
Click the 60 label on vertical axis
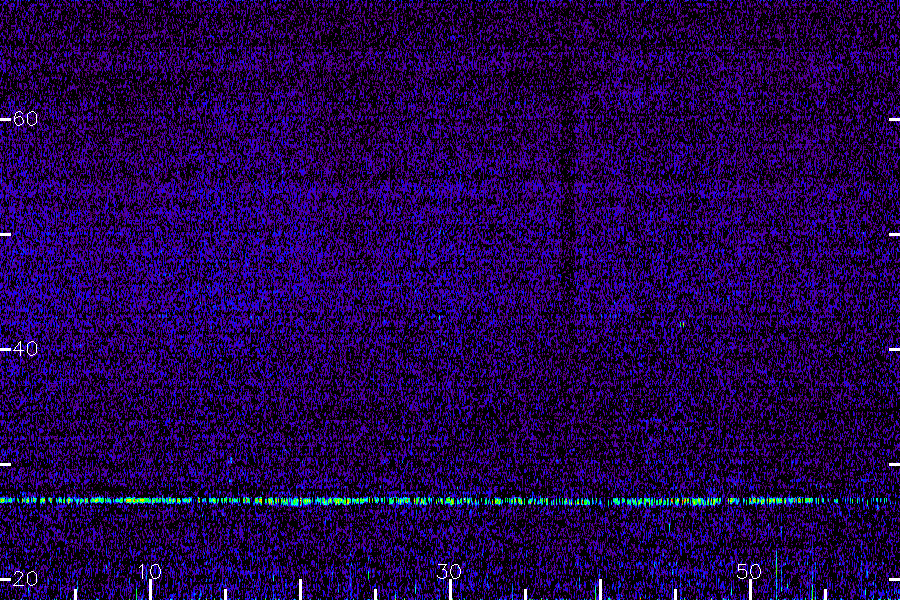[x=25, y=119]
